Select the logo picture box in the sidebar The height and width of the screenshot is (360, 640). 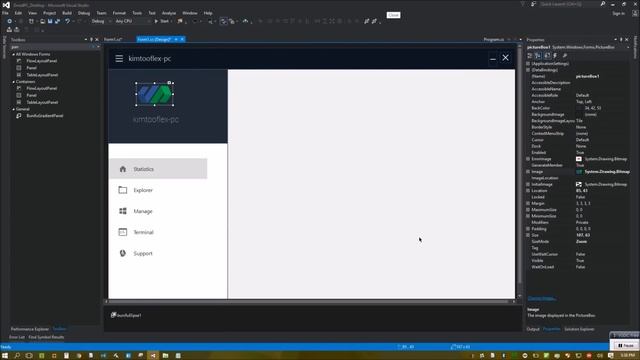tap(155, 94)
